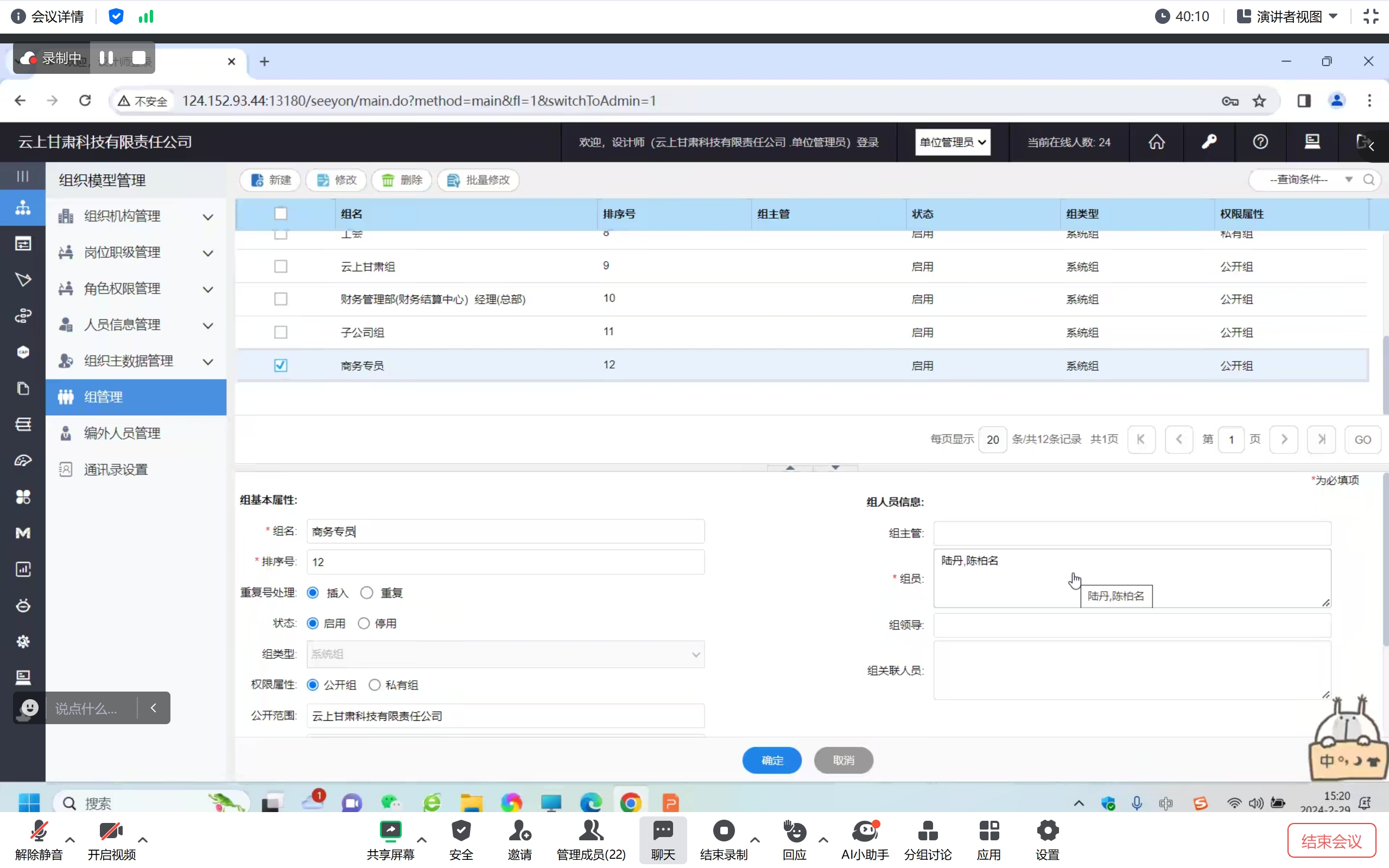Screen dimensions: 1389x868
Task: Check the 云上甘肃组 row checkbox
Action: tap(281, 267)
